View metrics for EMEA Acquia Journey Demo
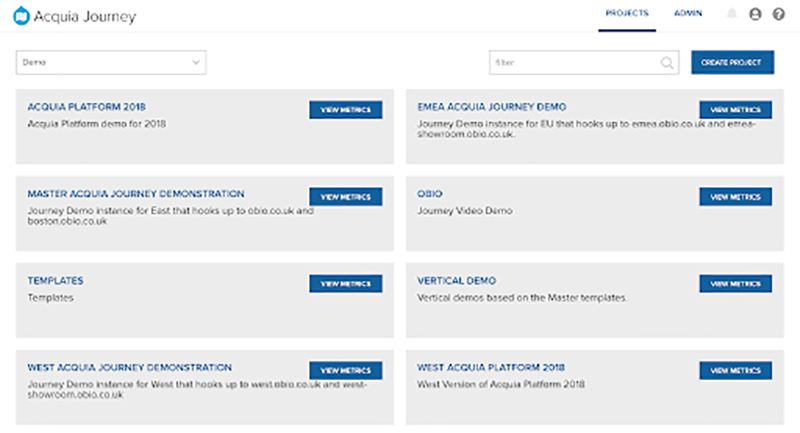 (735, 110)
